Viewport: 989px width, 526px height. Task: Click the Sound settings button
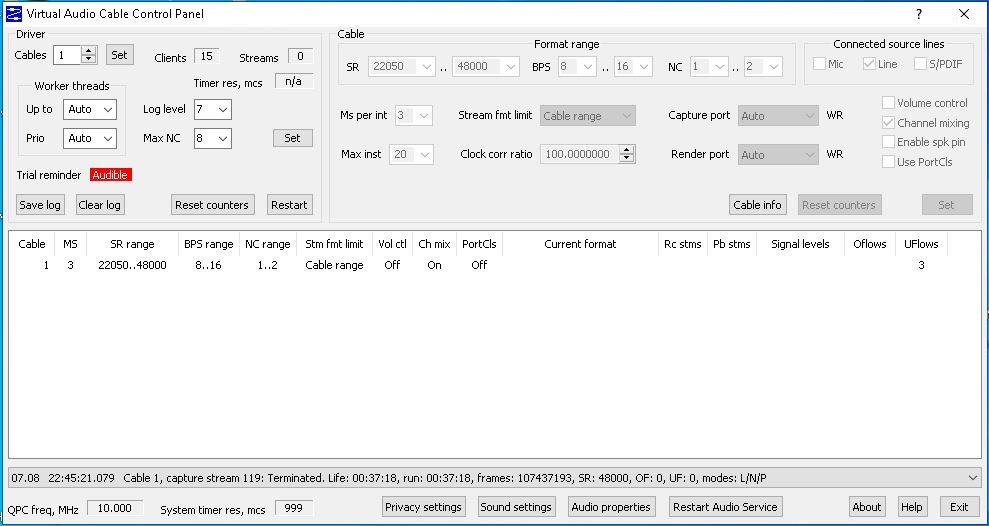(516, 507)
